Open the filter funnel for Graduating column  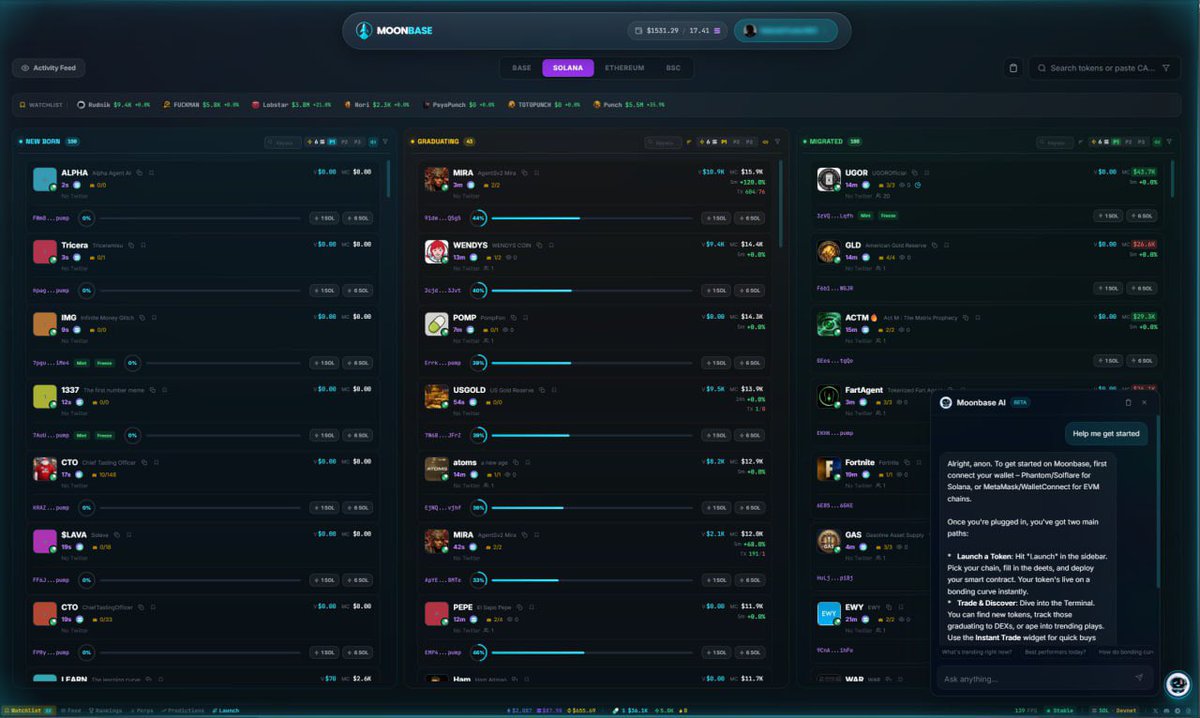pos(777,142)
